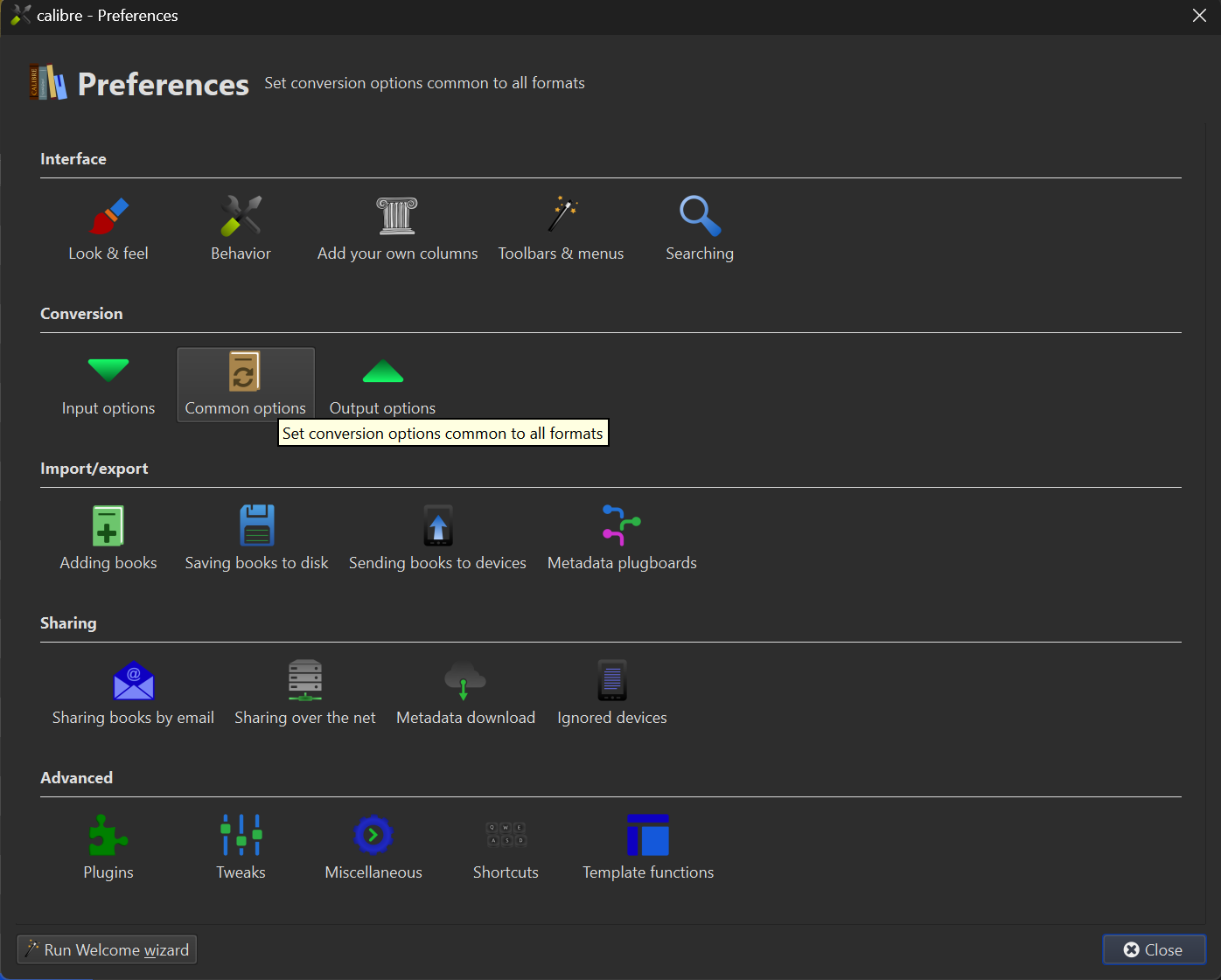1221x980 pixels.
Task: Click the Close button at bottom
Action: 1155,949
